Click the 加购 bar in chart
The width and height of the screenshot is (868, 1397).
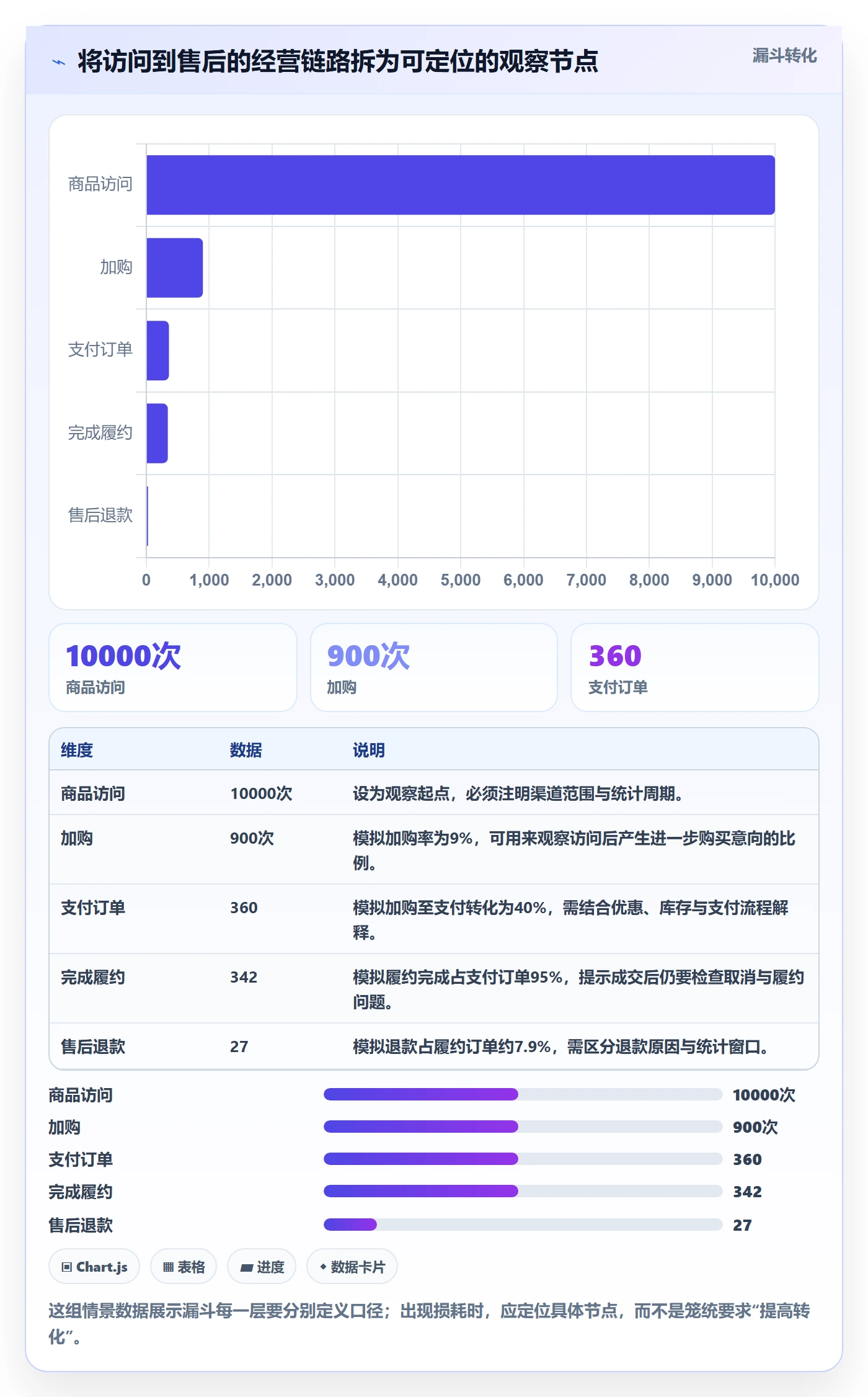[175, 267]
